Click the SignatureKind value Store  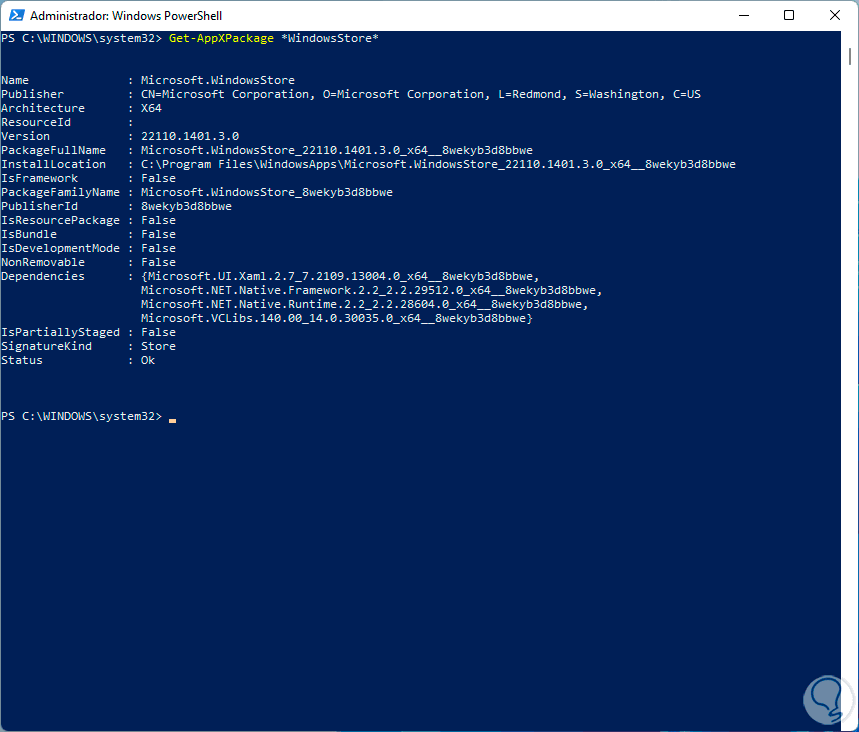pyautogui.click(x=158, y=346)
